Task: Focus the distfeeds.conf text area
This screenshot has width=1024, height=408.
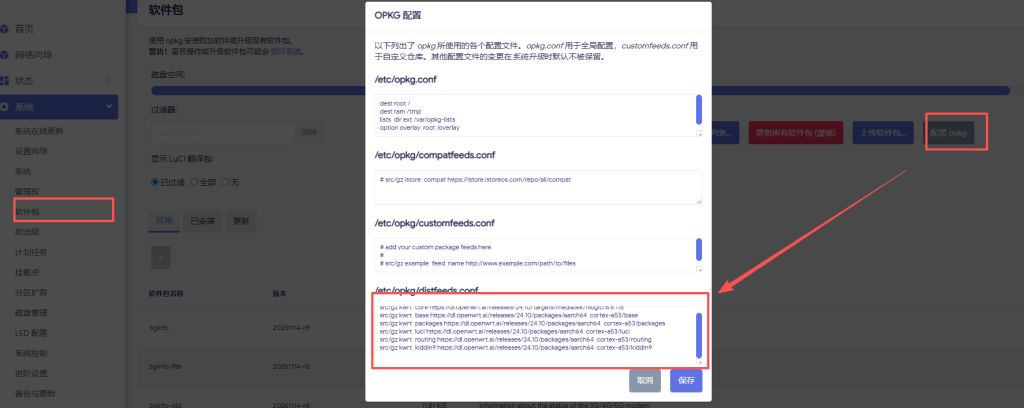Action: pyautogui.click(x=538, y=336)
